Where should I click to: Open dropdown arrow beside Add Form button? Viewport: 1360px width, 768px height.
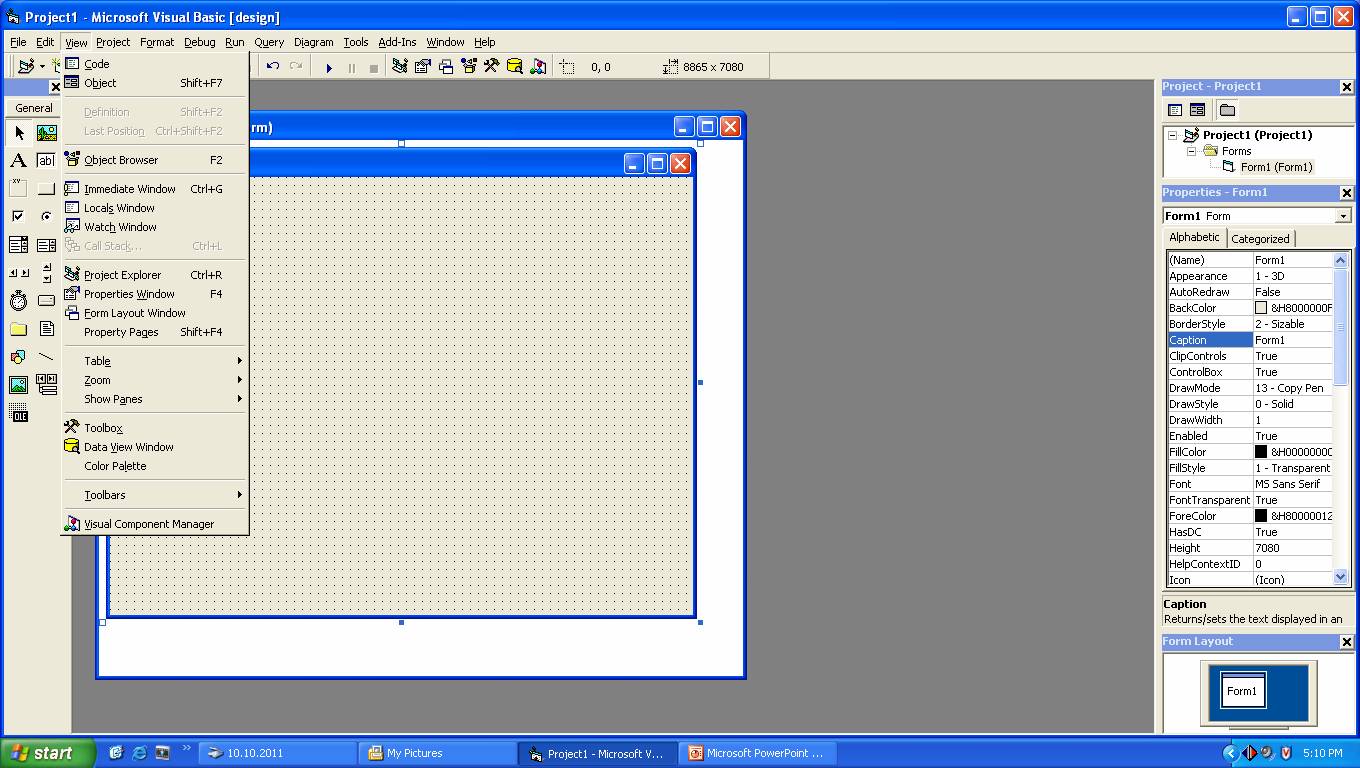(42, 67)
